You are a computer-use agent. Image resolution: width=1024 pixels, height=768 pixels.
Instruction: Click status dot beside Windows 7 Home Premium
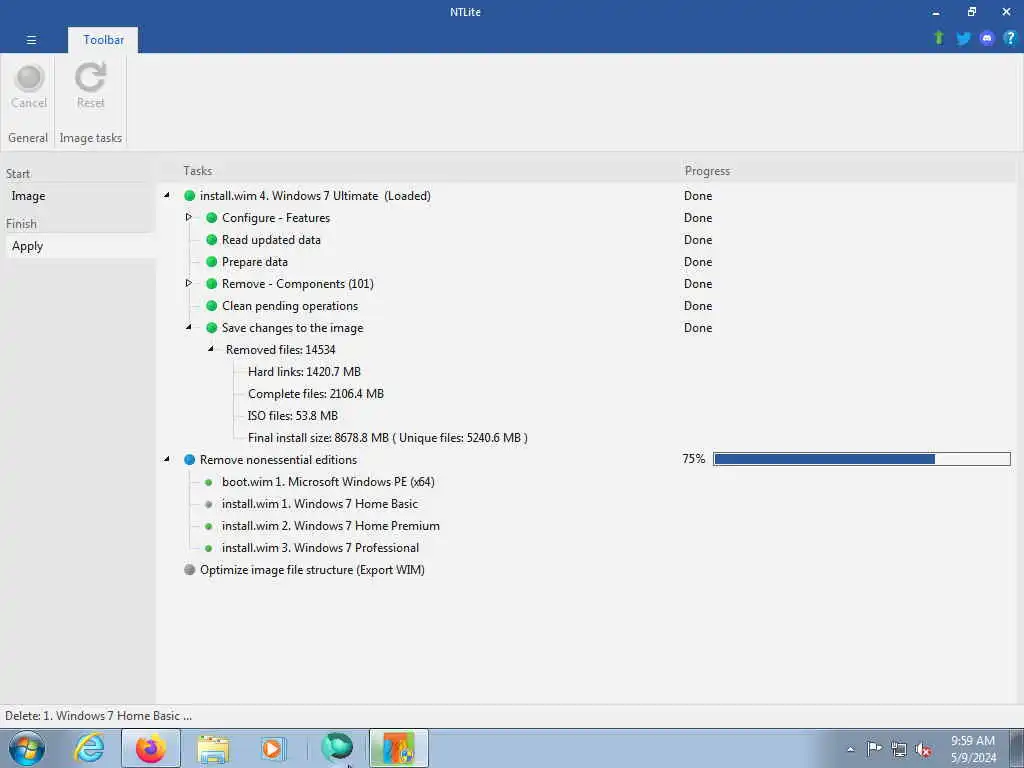pos(208,526)
